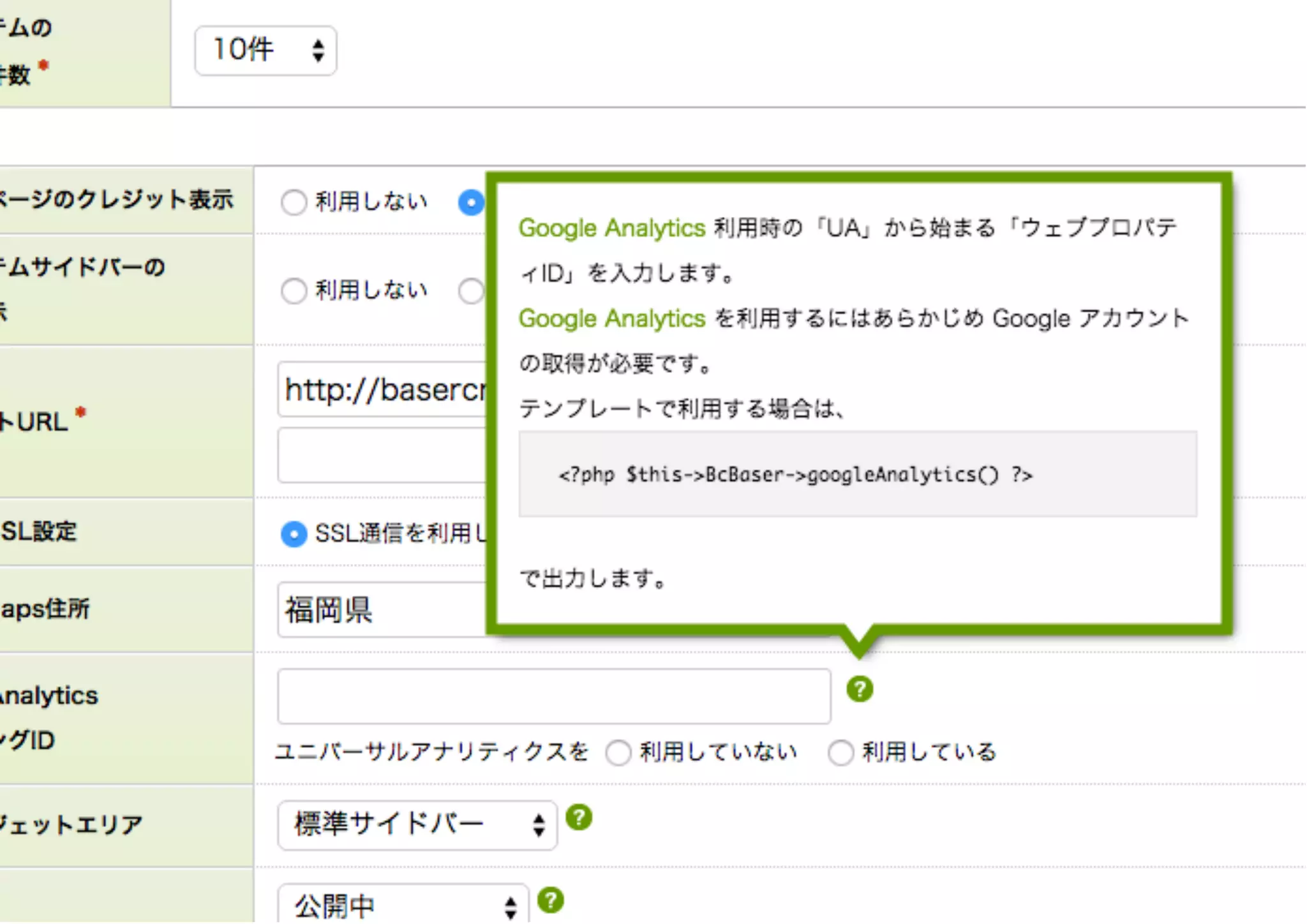Select the SSL通信を利用 radio option
Viewport: 1307px width, 924px height.
pyautogui.click(x=294, y=533)
